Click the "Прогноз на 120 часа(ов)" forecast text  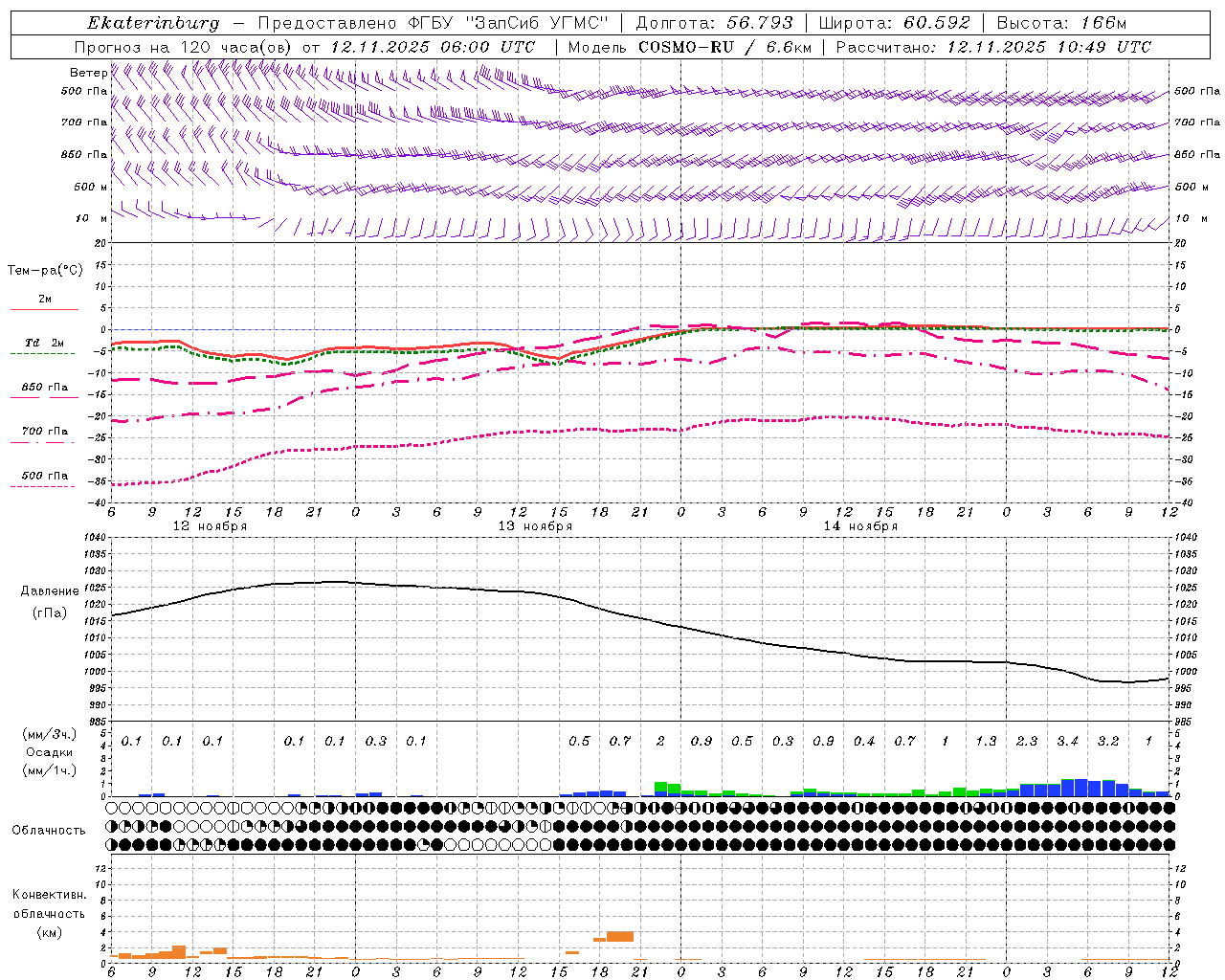[x=184, y=47]
